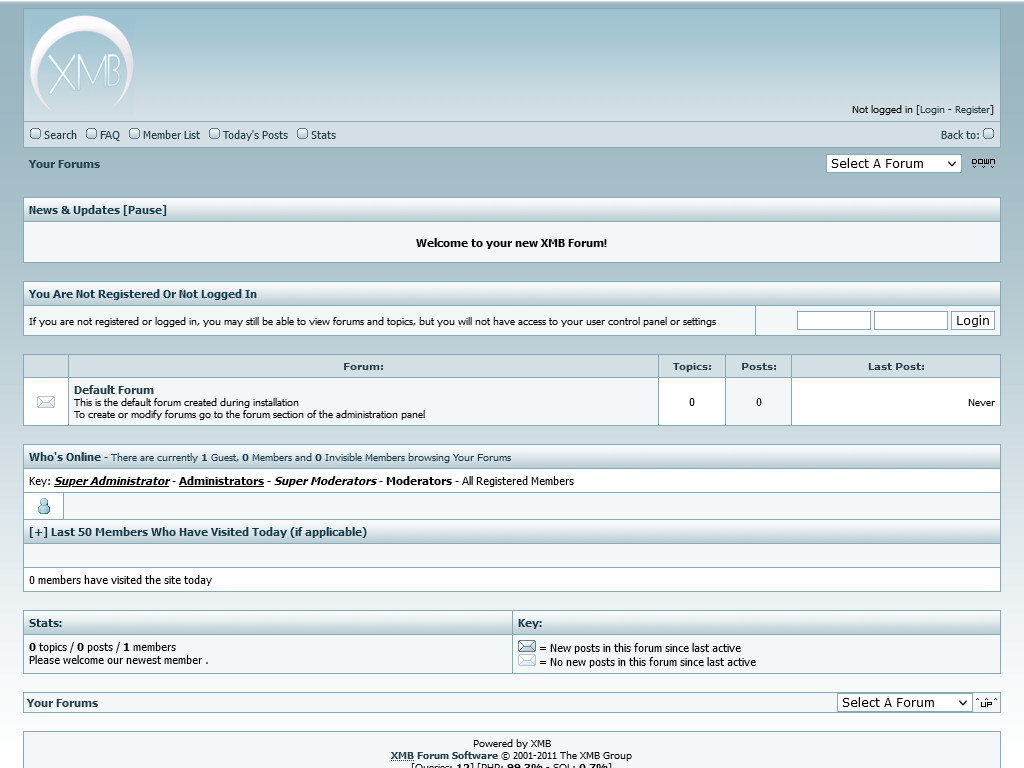Click the 'Powered by XMB' footer text
Image resolution: width=1024 pixels, height=768 pixels.
pyautogui.click(x=512, y=743)
